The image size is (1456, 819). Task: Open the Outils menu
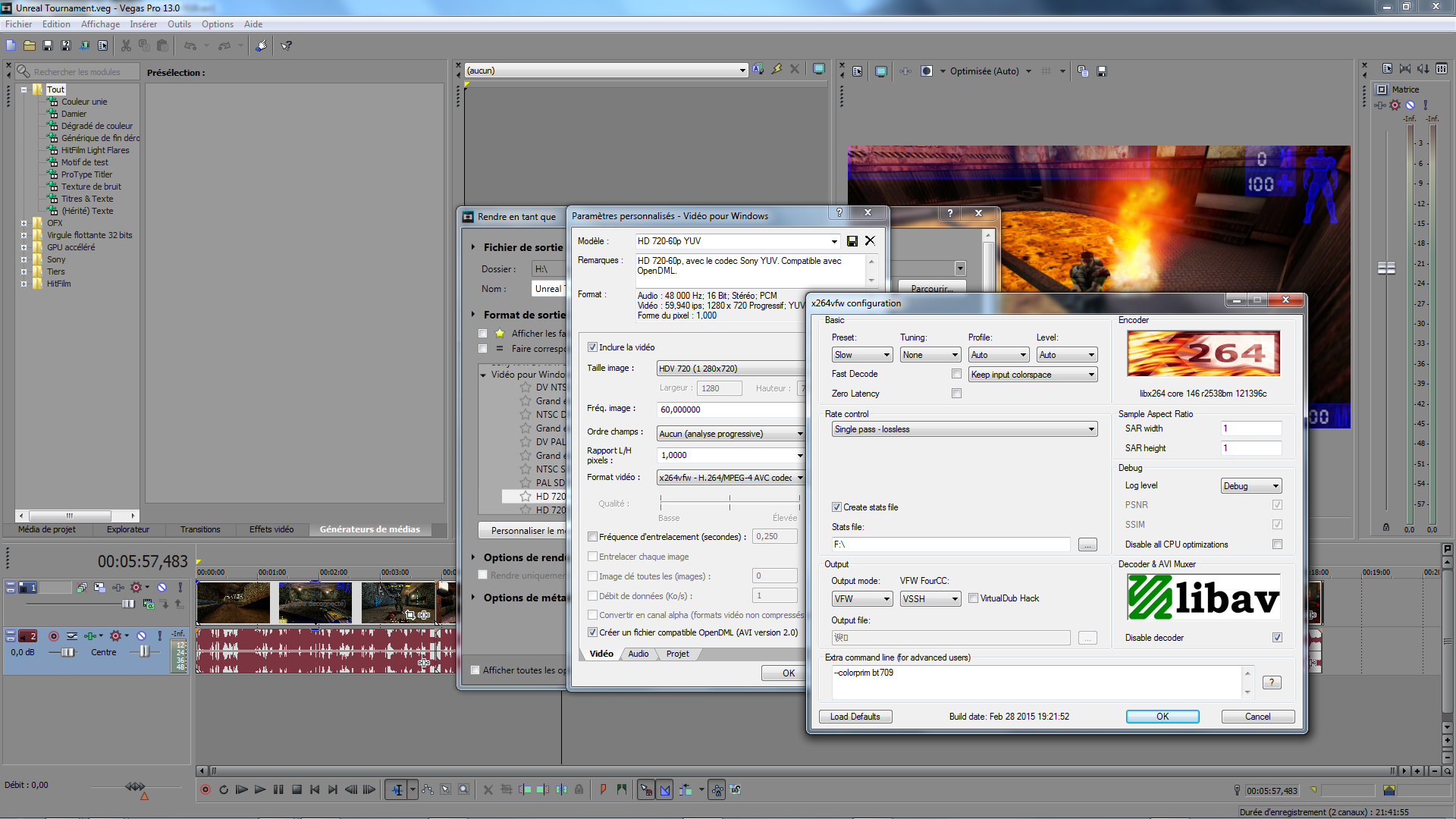point(179,24)
